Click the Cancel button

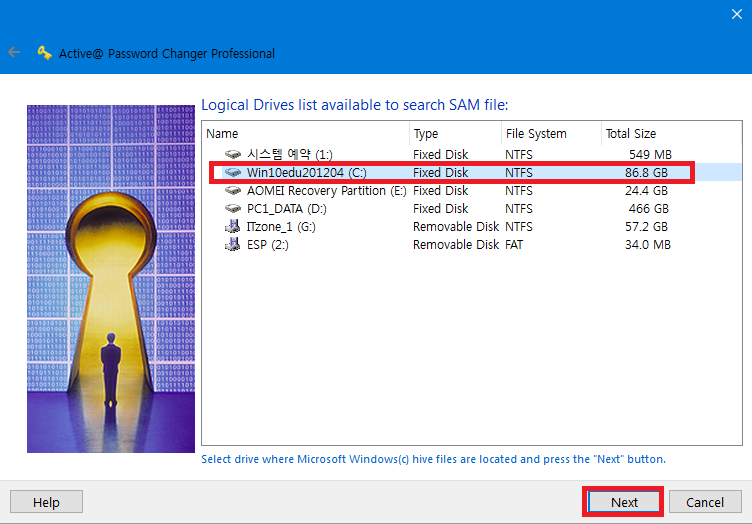pyautogui.click(x=705, y=502)
